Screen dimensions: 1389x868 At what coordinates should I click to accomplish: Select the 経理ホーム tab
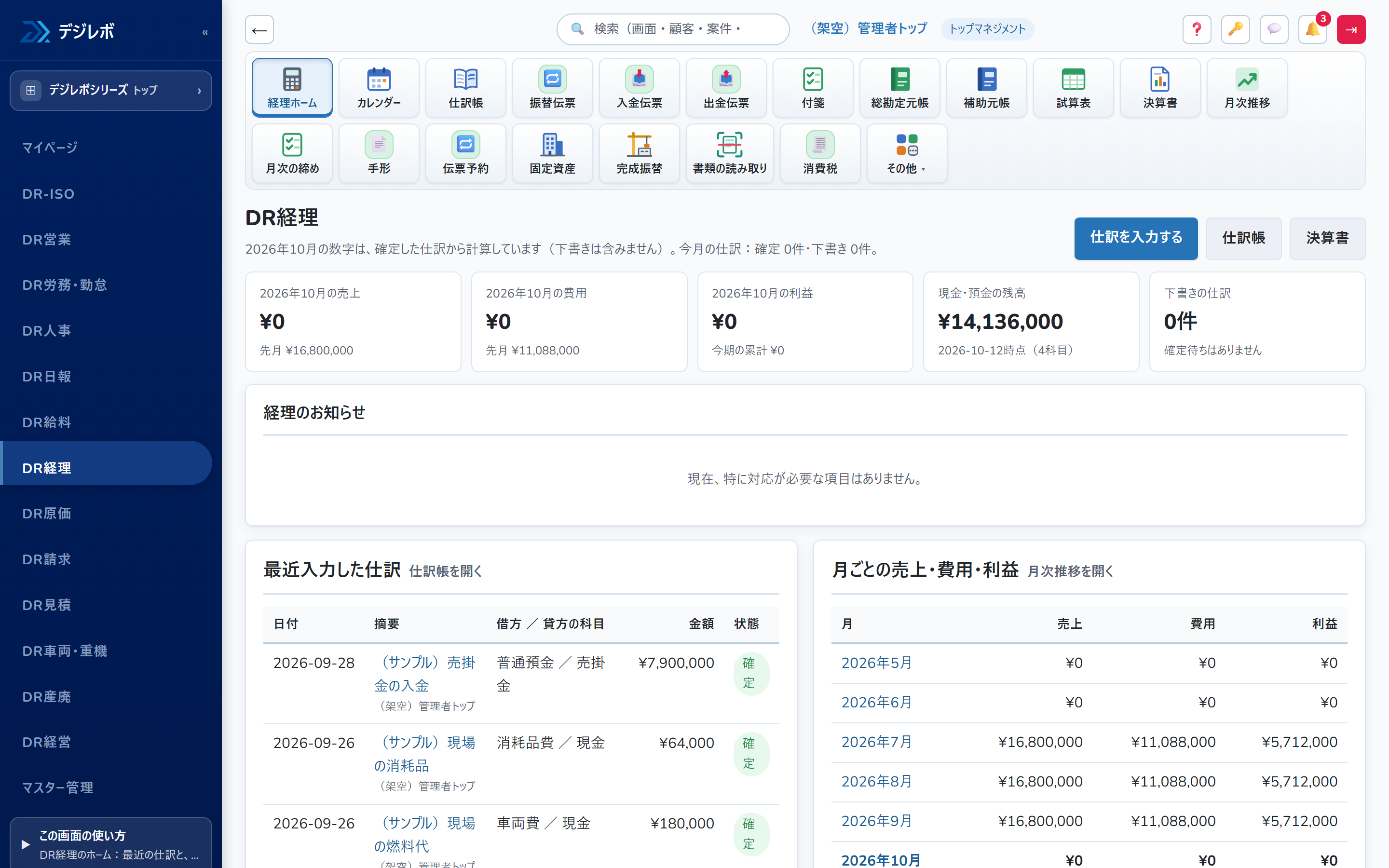pos(292,87)
